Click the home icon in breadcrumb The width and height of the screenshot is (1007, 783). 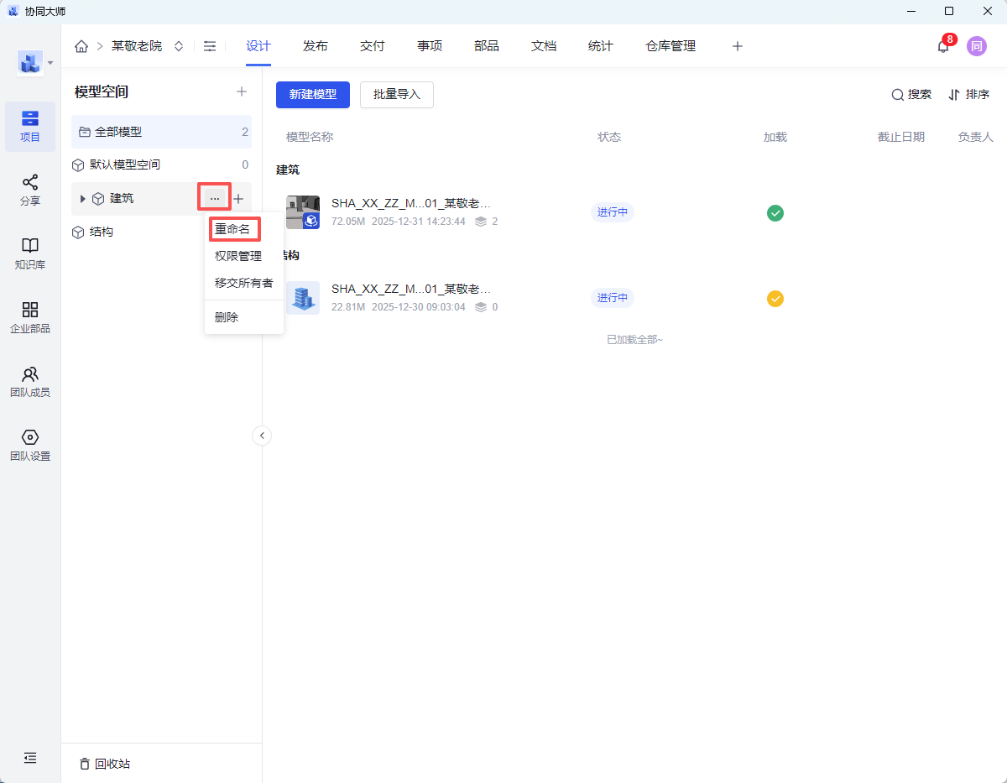coord(81,46)
